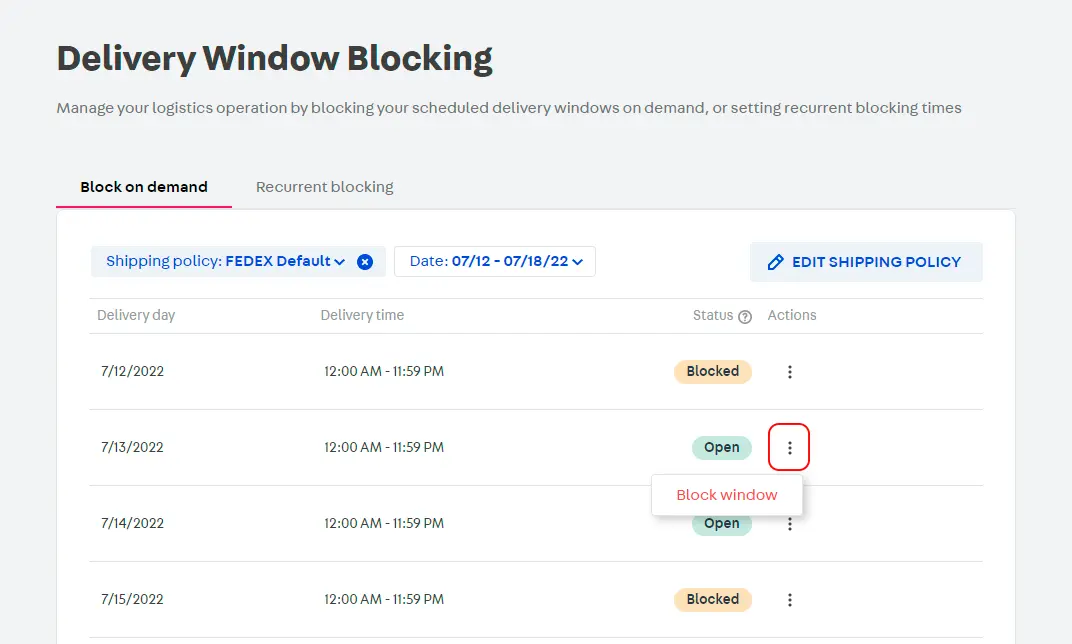Select Block window from the context menu

pos(727,494)
